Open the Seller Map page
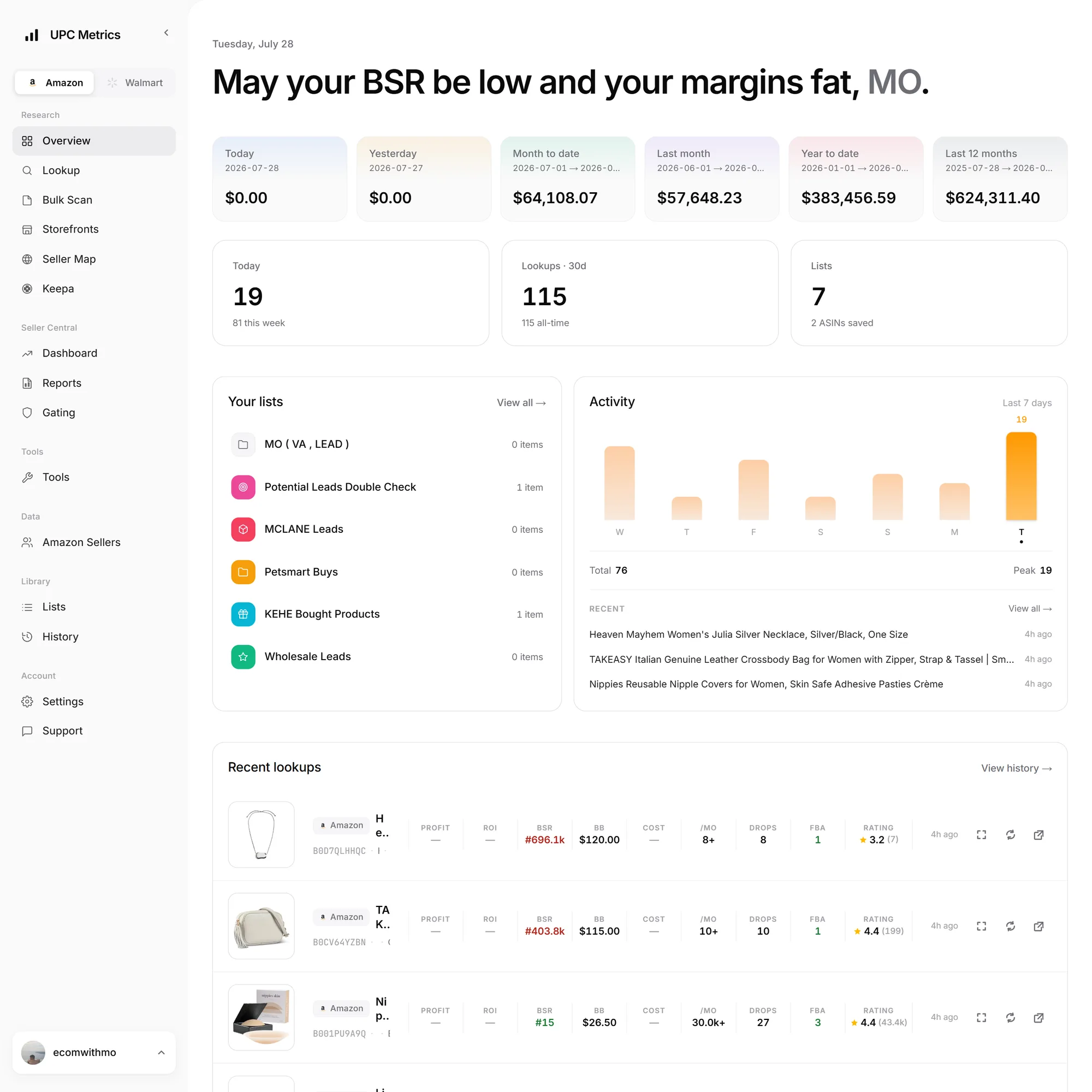Screen dimensions: 1092x1092 (x=94, y=259)
